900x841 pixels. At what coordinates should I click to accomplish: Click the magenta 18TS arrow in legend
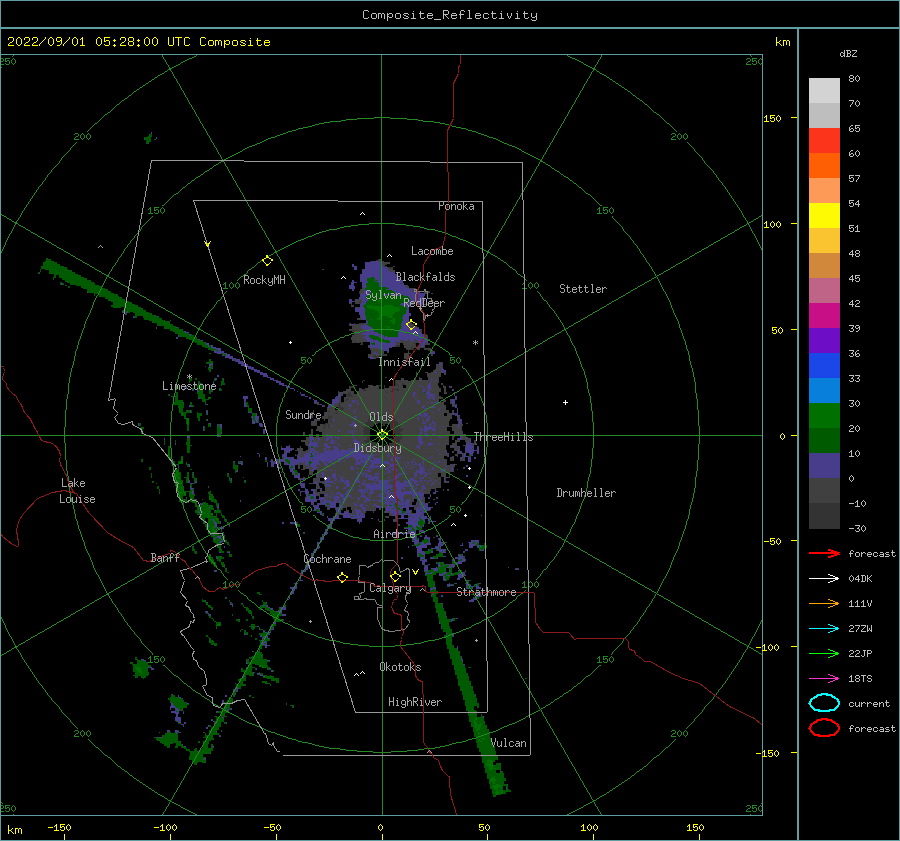pos(824,679)
